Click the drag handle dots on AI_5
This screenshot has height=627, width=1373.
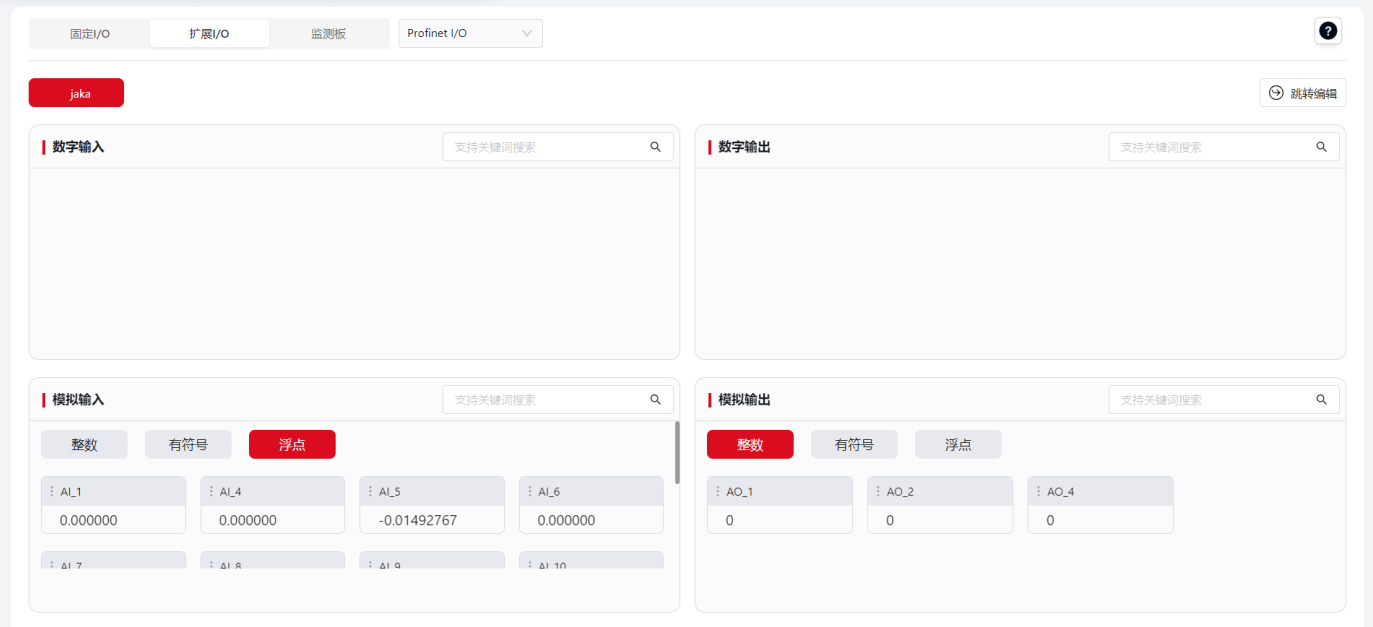pyautogui.click(x=370, y=492)
